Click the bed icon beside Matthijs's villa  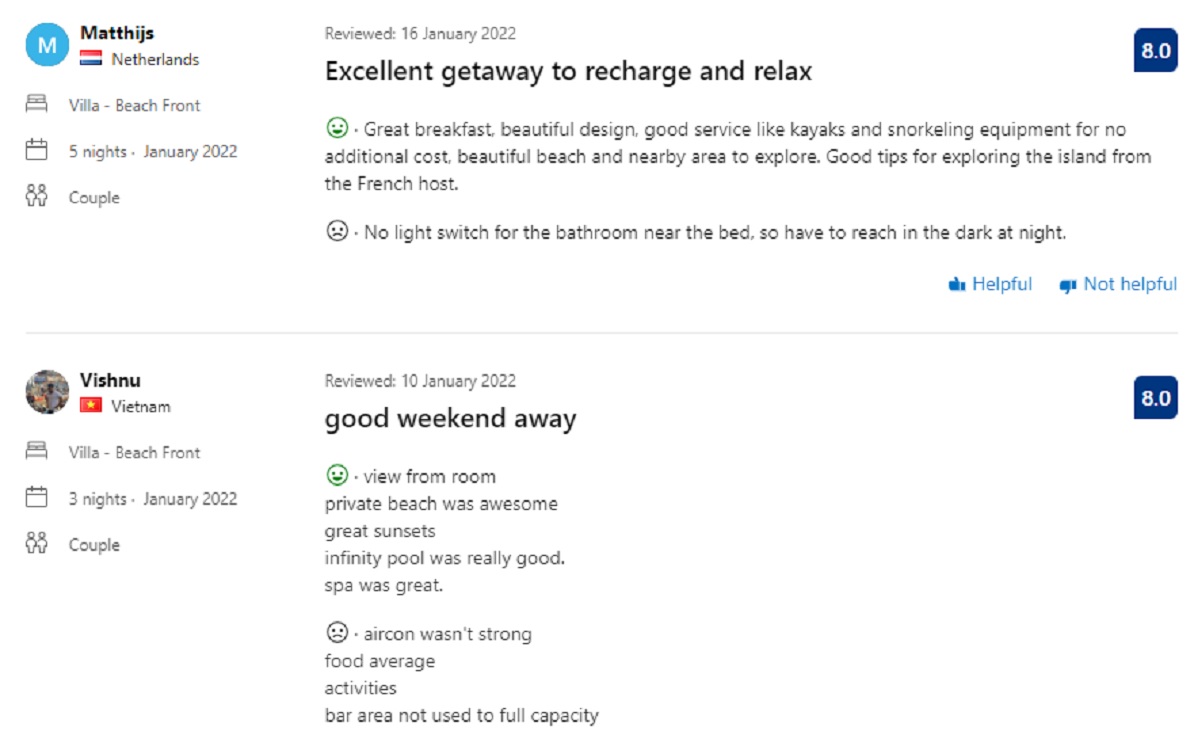37,104
